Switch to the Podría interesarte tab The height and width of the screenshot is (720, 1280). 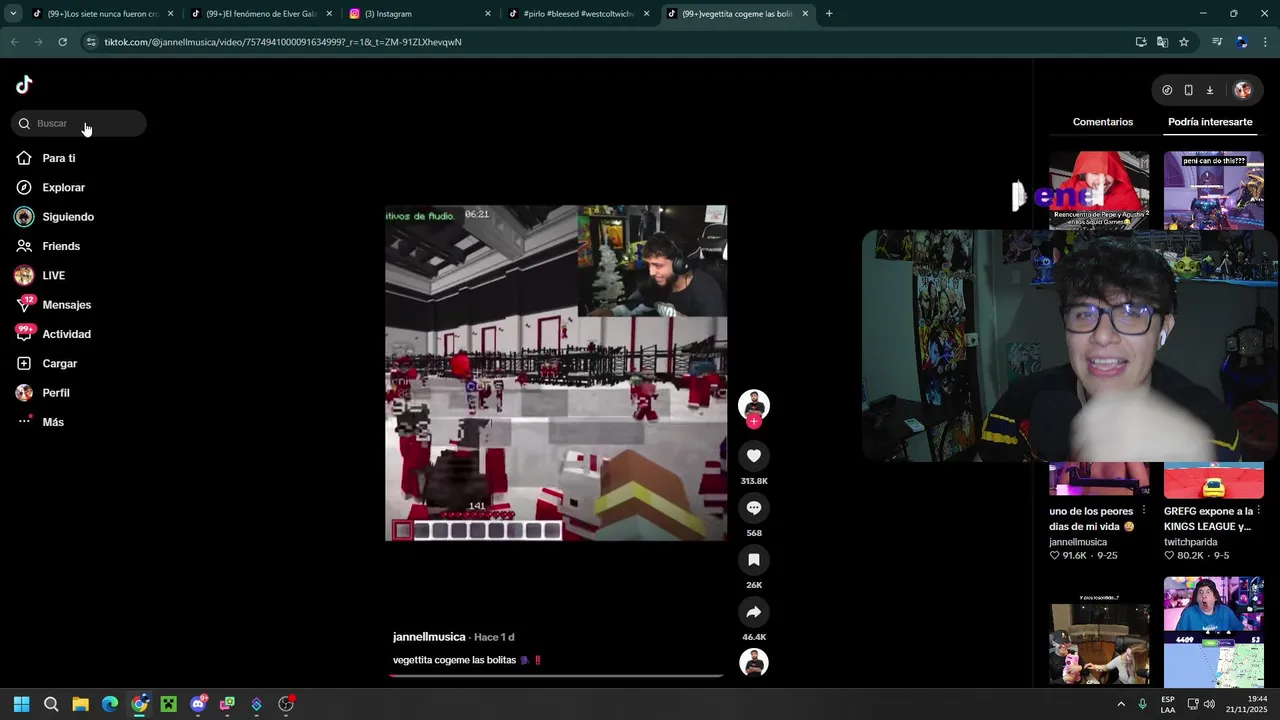point(1210,122)
